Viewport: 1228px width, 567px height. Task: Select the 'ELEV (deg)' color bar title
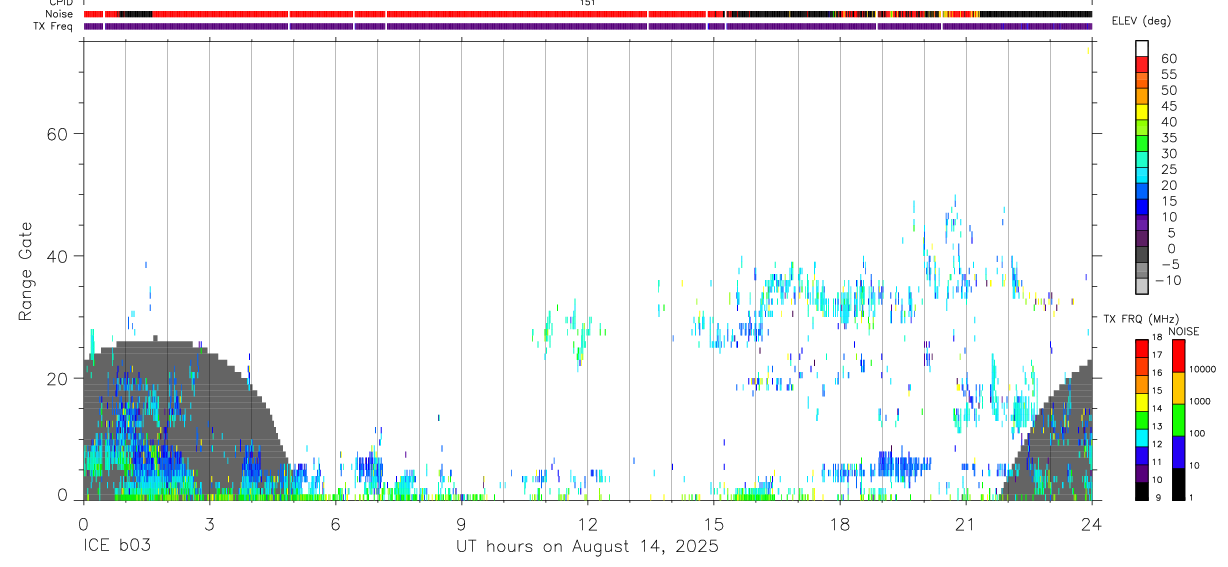click(1141, 21)
